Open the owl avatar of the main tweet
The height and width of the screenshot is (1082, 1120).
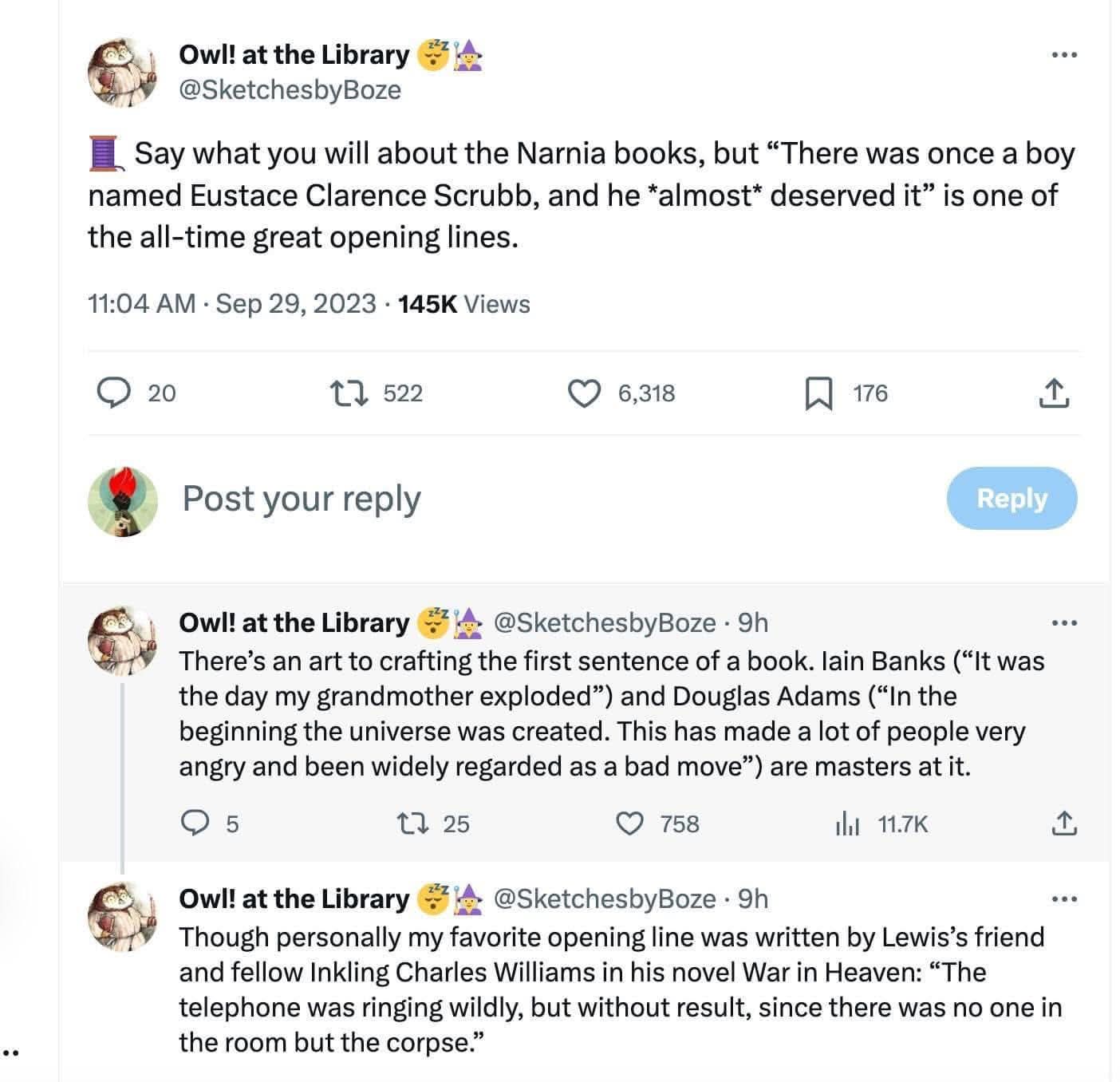coord(123,73)
